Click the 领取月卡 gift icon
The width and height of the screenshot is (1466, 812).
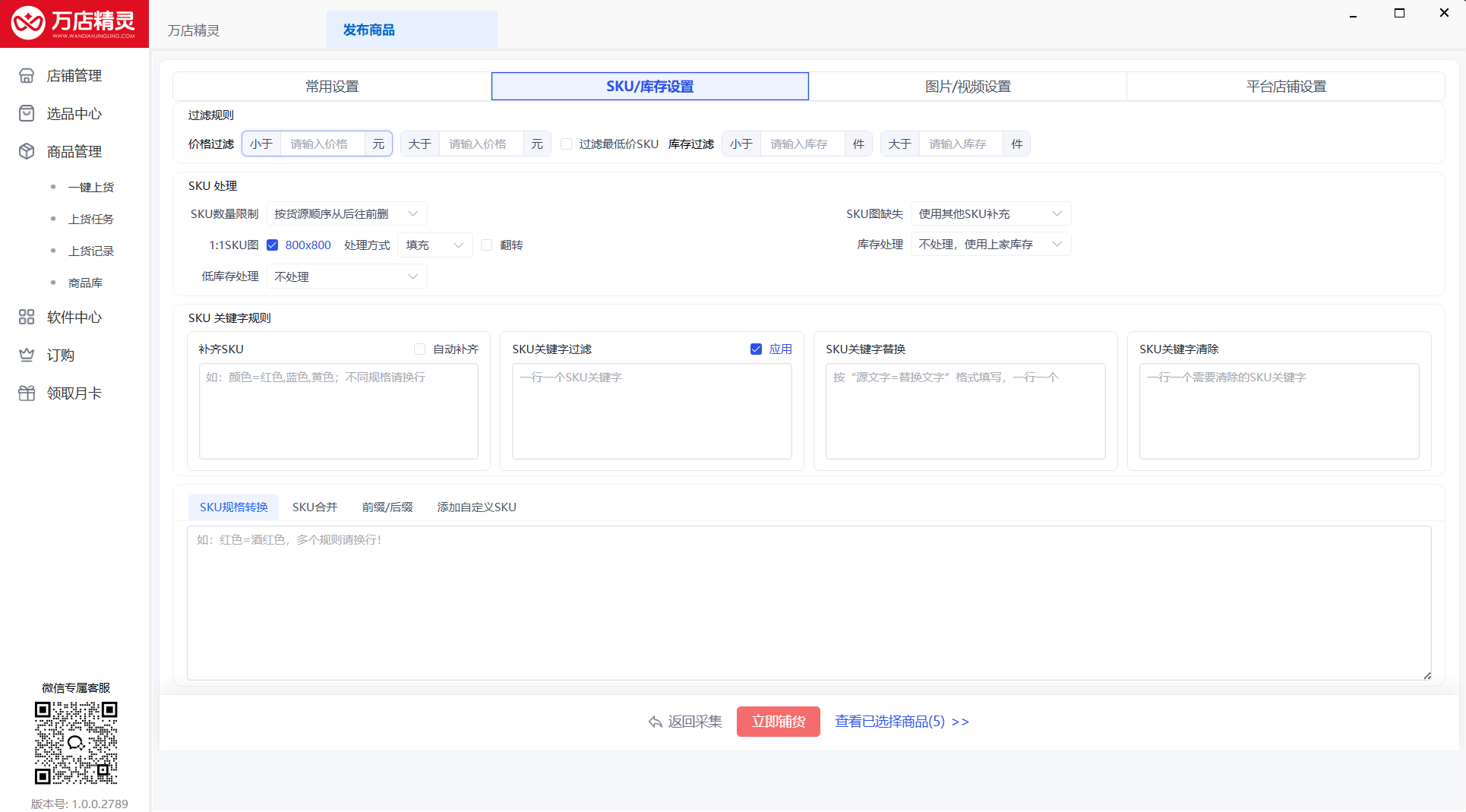pos(27,393)
